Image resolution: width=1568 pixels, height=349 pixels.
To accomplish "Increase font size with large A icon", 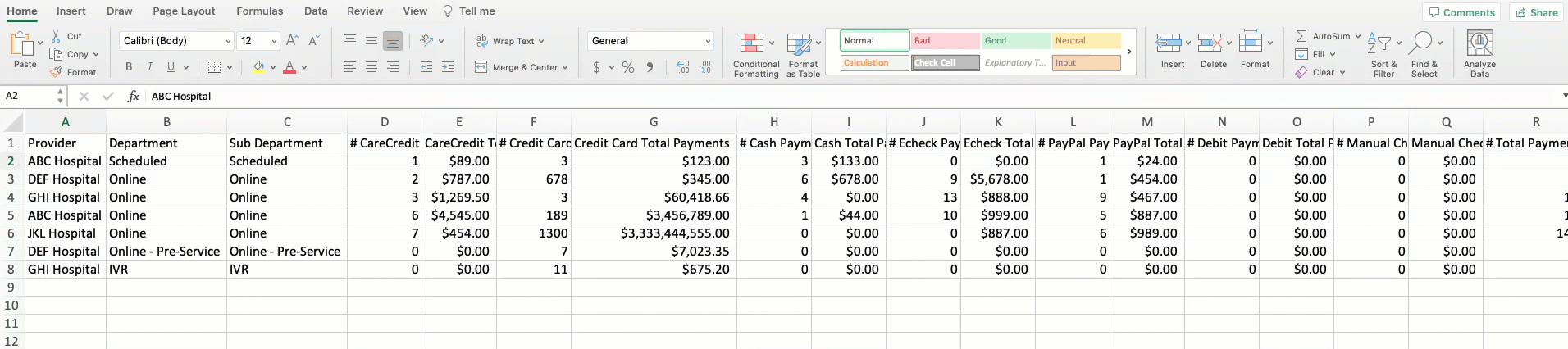I will pyautogui.click(x=292, y=40).
